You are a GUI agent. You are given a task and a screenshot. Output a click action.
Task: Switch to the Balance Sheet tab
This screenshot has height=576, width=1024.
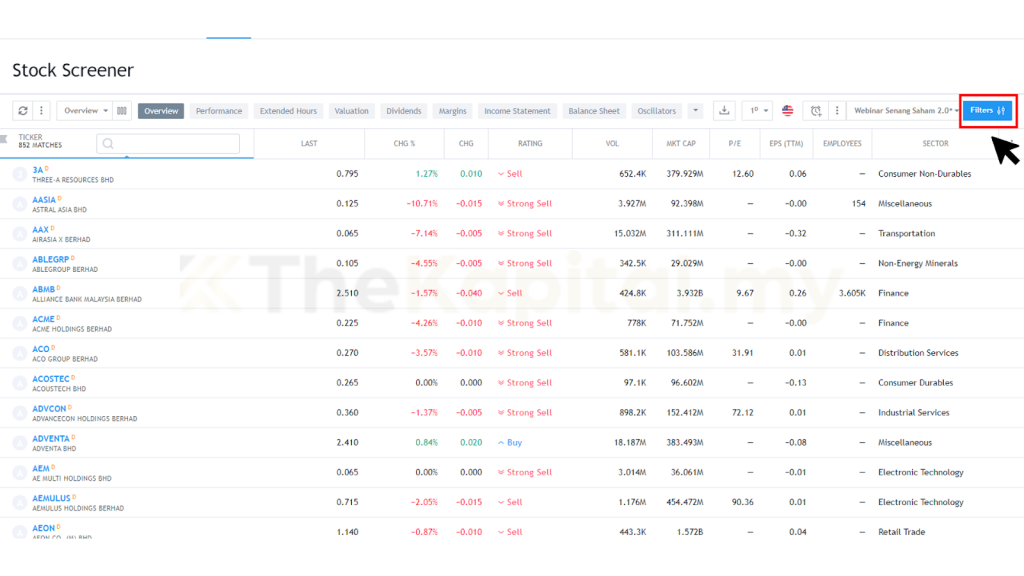pos(594,111)
